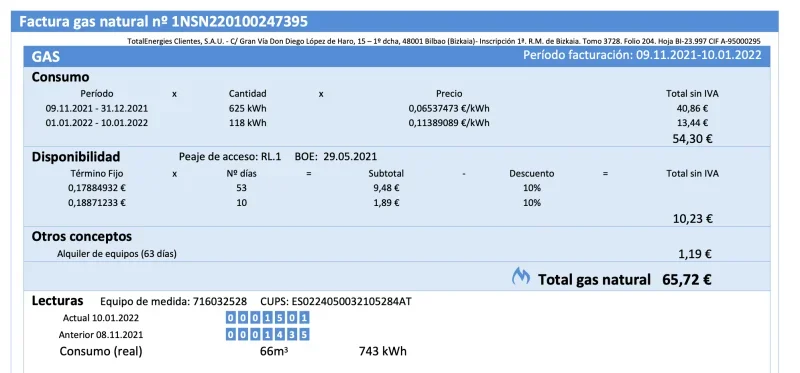Click quantity '625 kWh'
Image resolution: width=800 pixels, height=373 pixels.
(248, 108)
